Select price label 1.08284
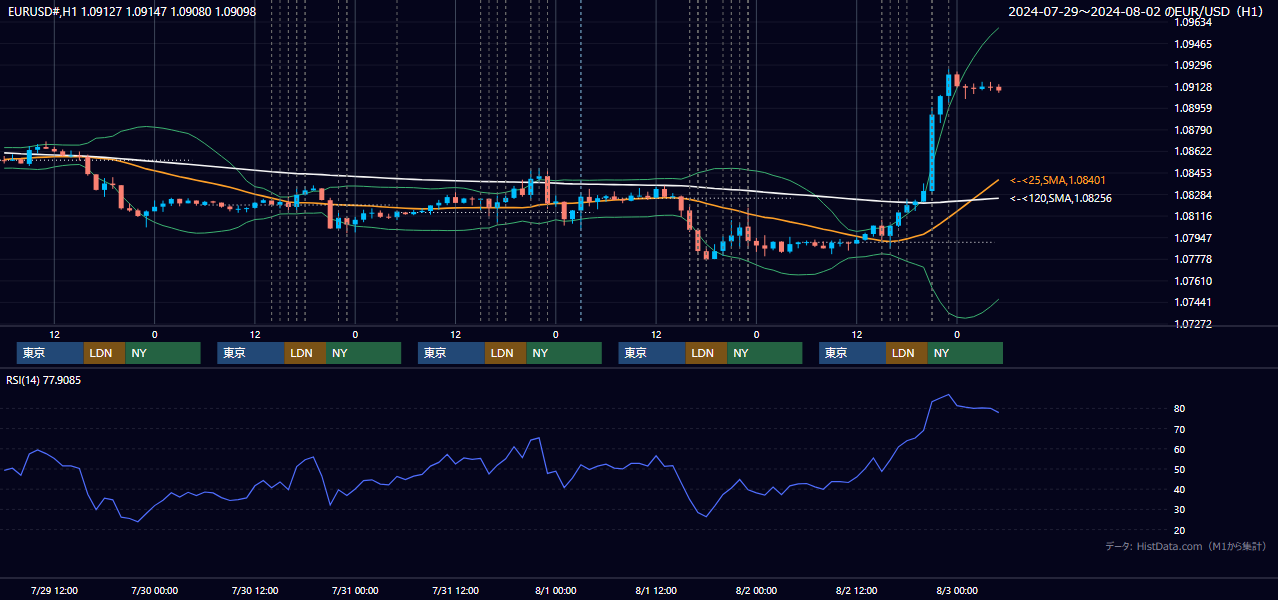This screenshot has width=1278, height=600. (1193, 195)
